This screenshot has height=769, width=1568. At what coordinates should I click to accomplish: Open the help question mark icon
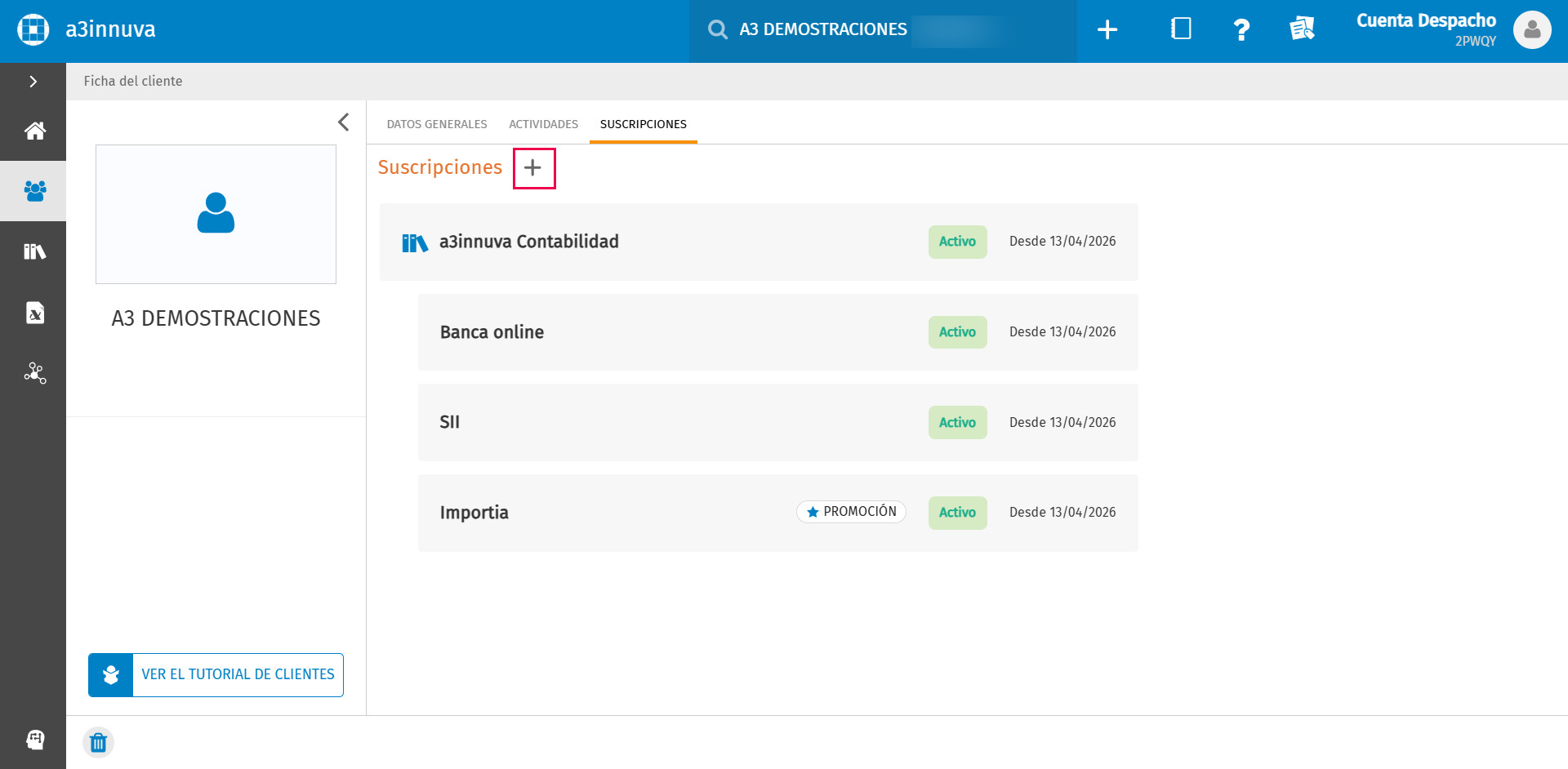1241,29
